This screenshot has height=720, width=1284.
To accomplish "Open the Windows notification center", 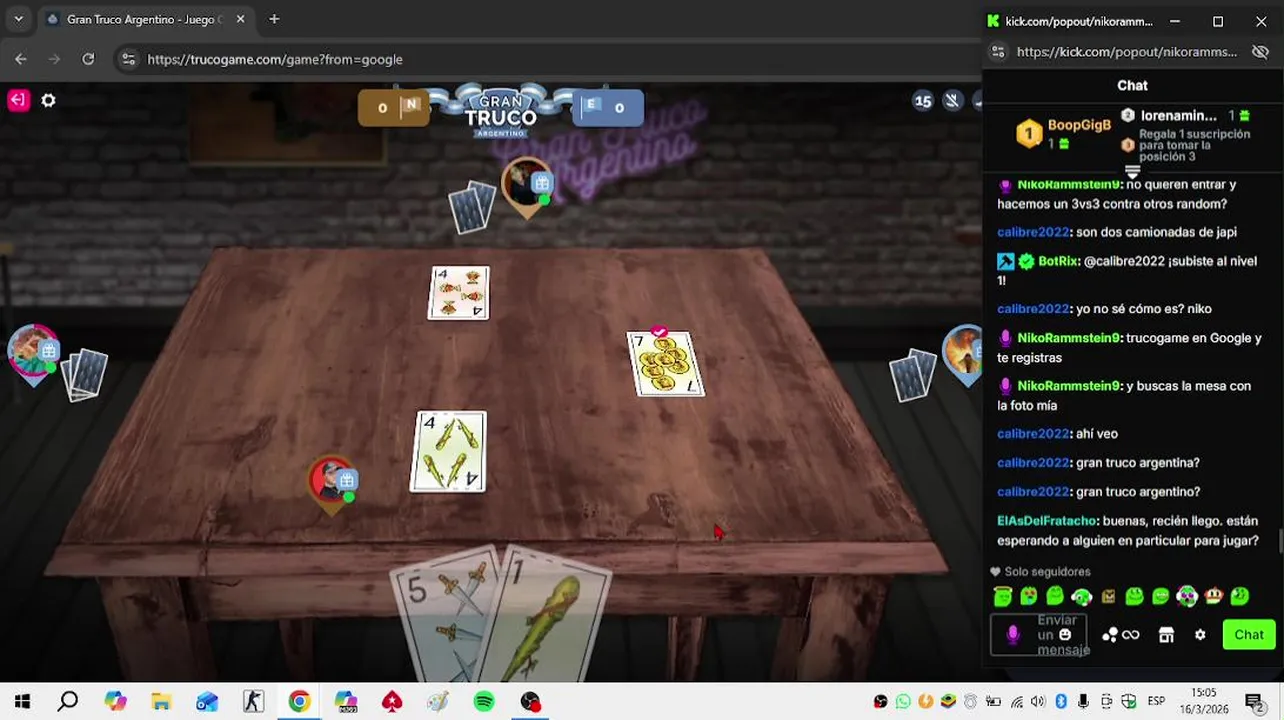I will [1254, 701].
